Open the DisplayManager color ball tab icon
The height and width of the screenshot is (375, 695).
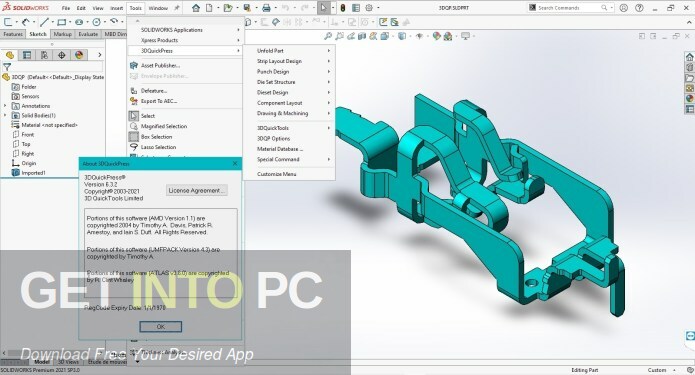pyautogui.click(x=79, y=55)
